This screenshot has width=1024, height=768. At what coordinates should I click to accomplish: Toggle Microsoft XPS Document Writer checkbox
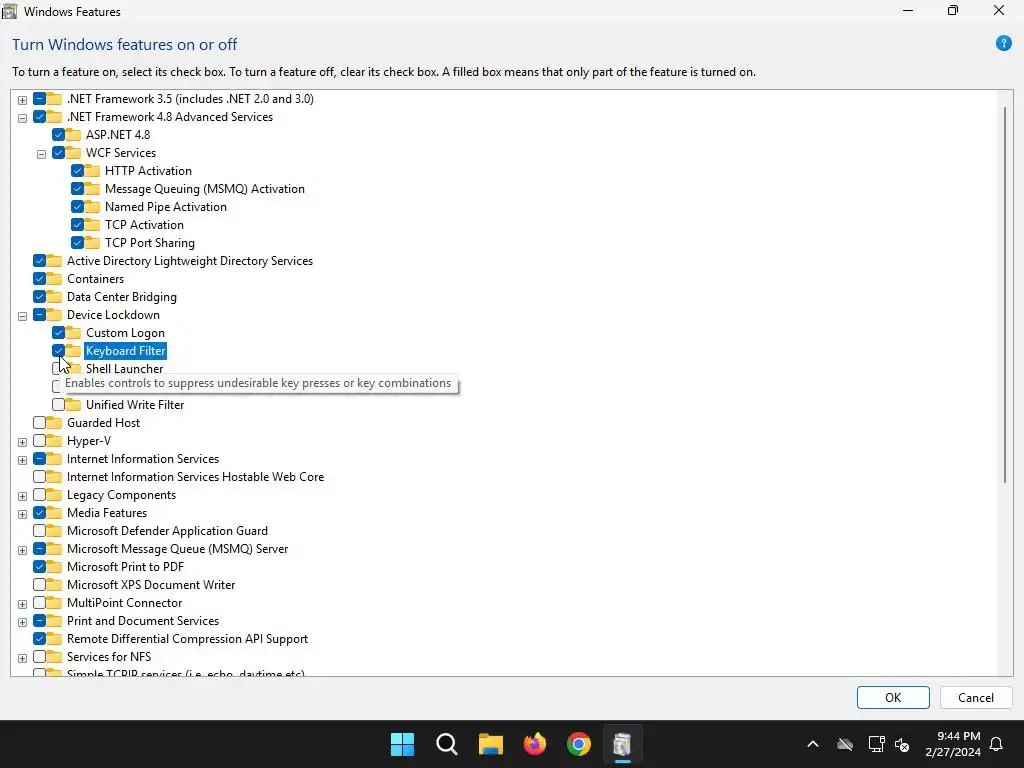click(x=39, y=584)
